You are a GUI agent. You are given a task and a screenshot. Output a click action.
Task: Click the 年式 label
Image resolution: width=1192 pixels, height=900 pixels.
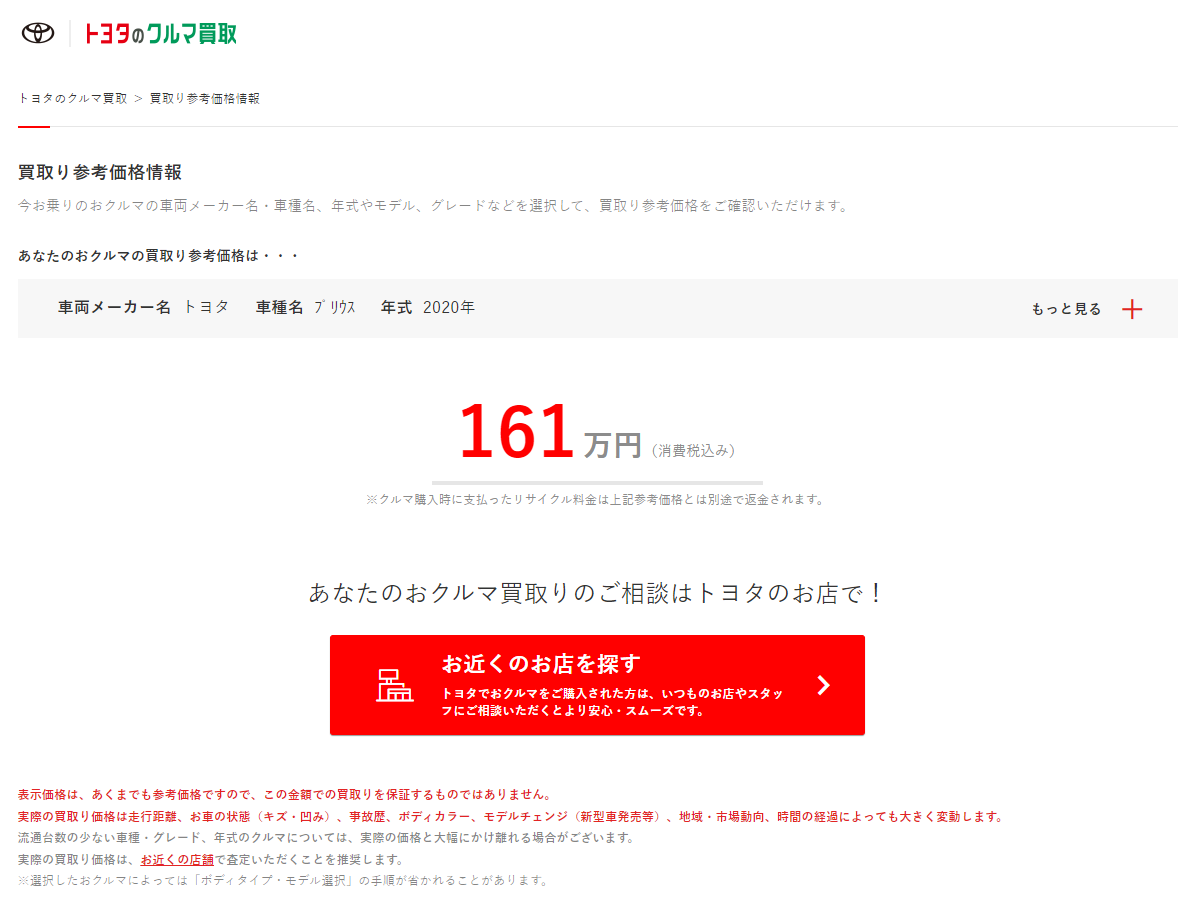396,307
